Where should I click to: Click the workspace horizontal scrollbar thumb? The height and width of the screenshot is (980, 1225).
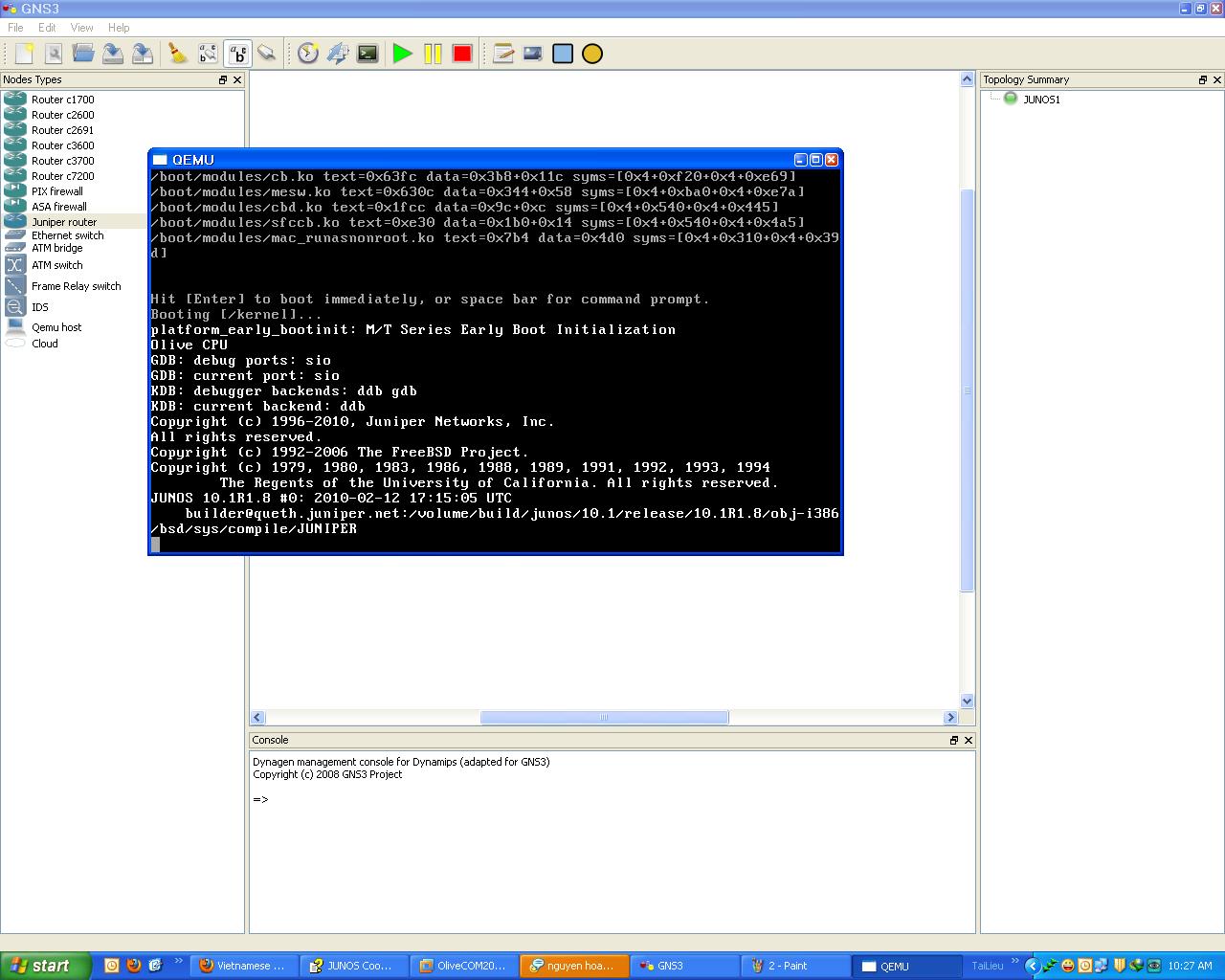click(604, 718)
